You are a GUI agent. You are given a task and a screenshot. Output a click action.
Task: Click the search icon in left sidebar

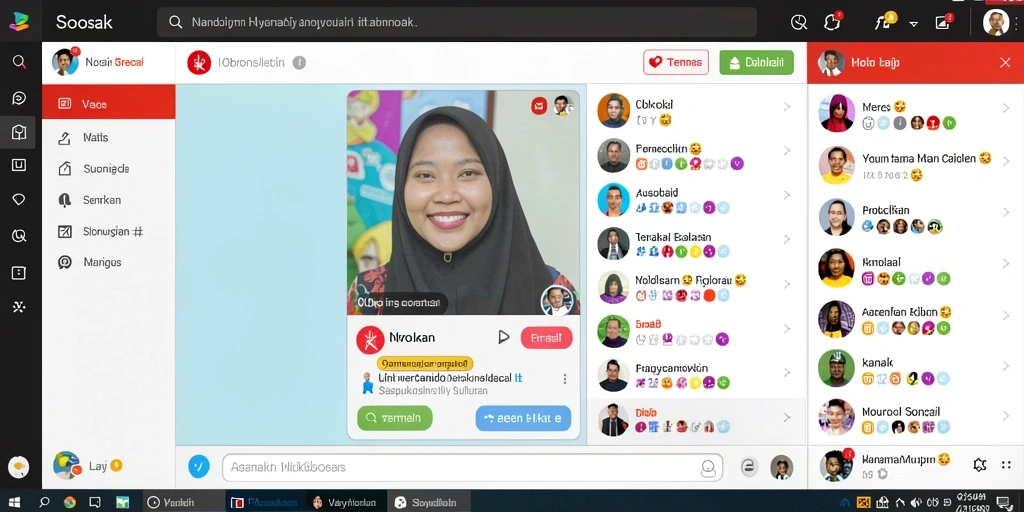(19, 62)
